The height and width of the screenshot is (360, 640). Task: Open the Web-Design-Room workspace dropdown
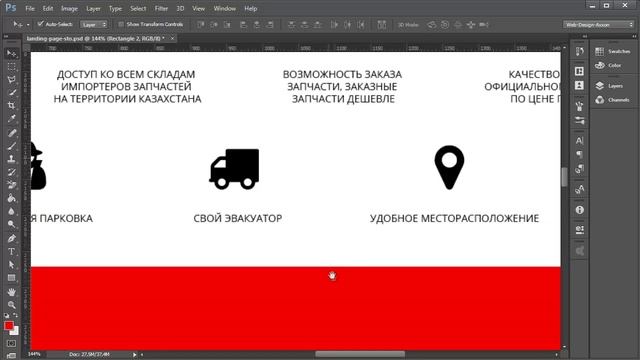coord(598,24)
